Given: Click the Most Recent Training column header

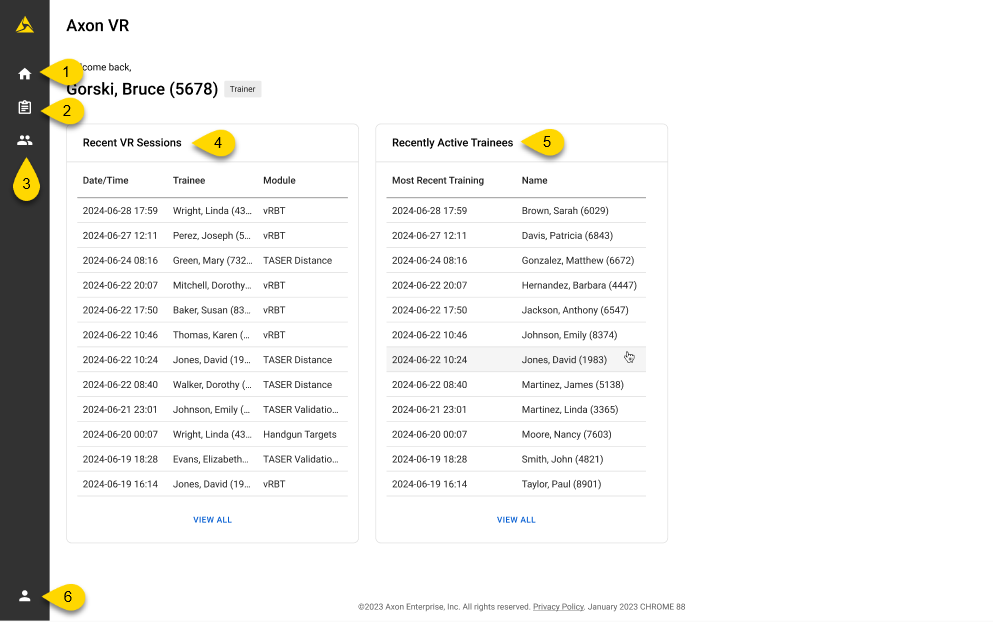Looking at the screenshot, I should click(x=437, y=181).
